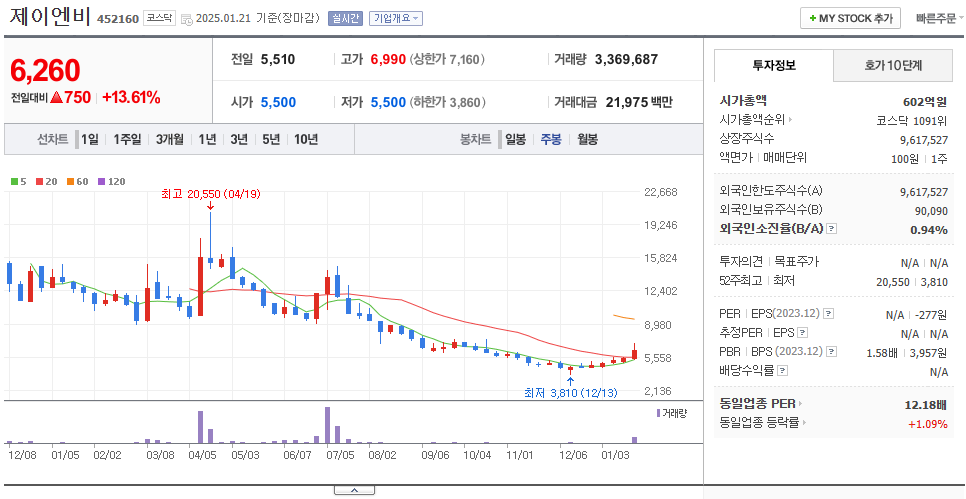Click the stock code 452160
Screen dimensions: 966x499
[x=118, y=18]
